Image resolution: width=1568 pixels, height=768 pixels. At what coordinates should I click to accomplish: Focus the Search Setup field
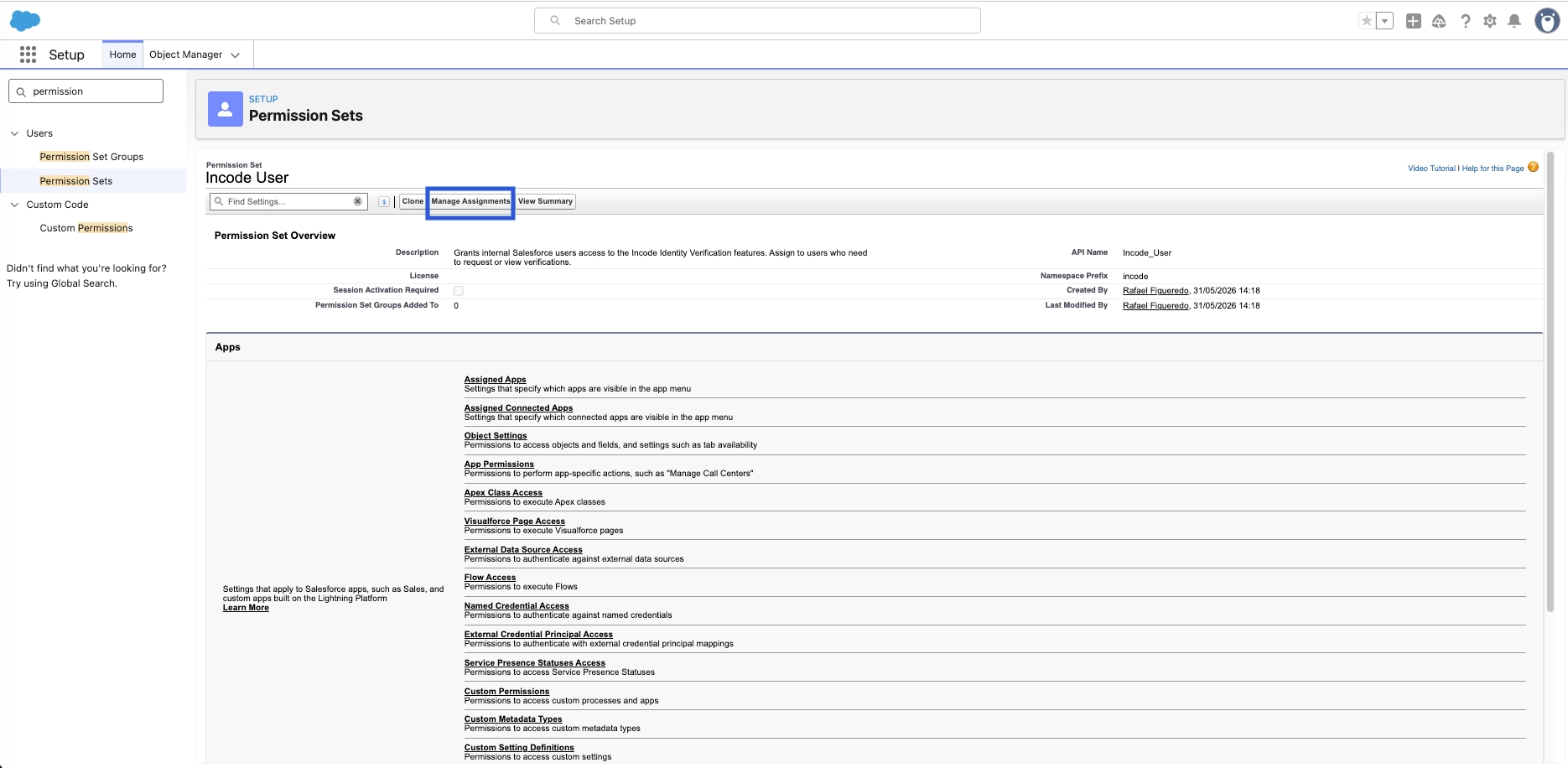757,21
